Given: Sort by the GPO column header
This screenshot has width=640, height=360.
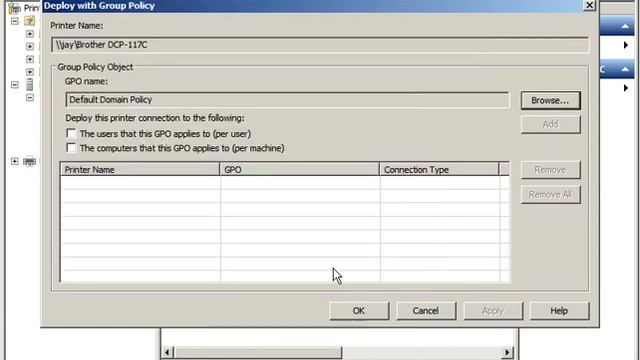Looking at the screenshot, I should 300,169.
